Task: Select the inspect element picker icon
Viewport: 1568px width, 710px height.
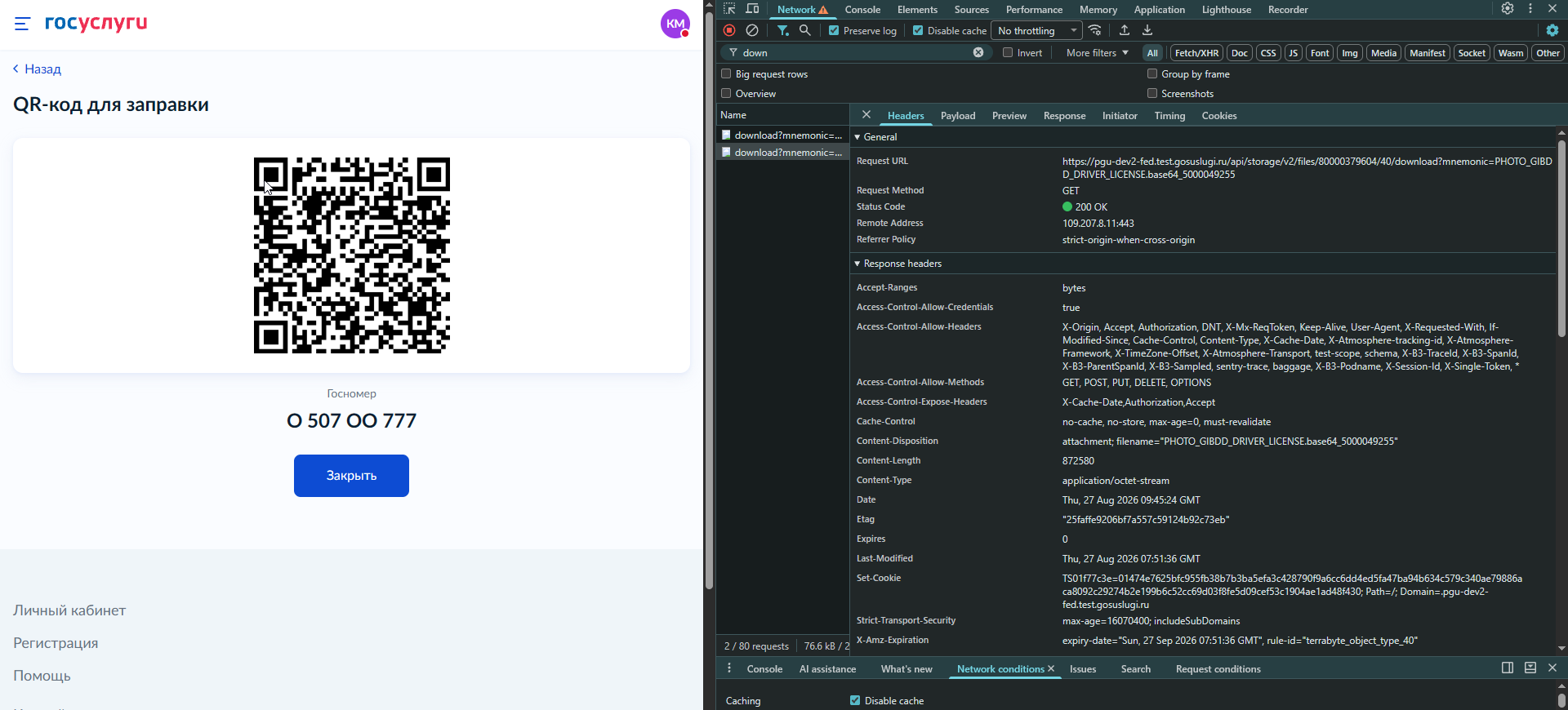Action: (729, 9)
